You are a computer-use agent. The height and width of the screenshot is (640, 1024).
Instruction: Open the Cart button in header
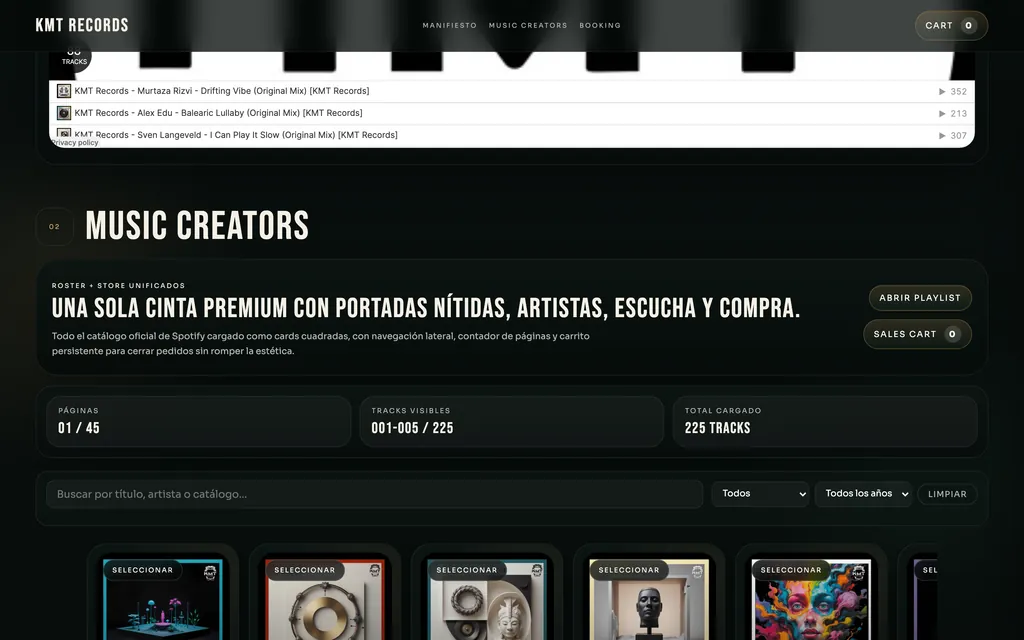point(951,25)
